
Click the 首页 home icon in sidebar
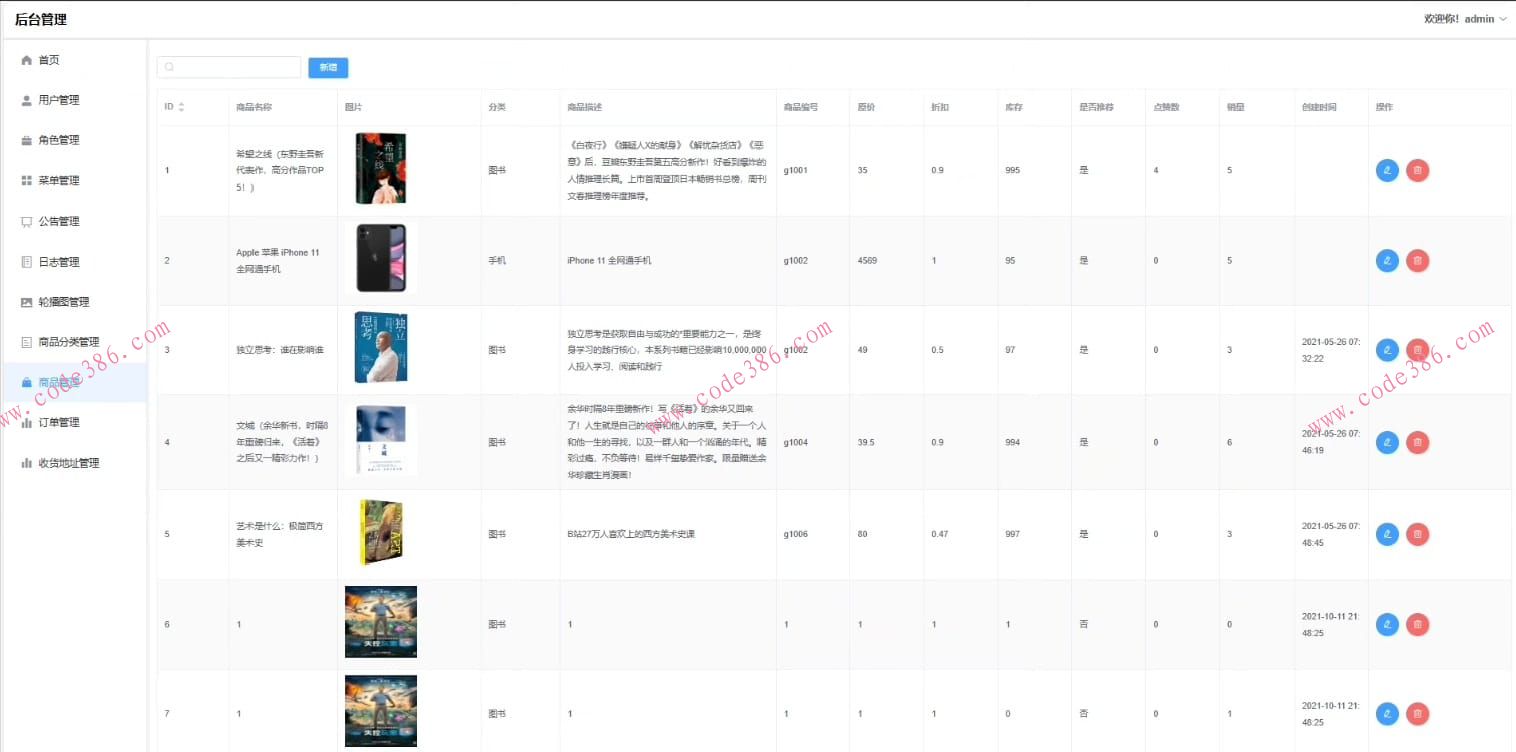[x=27, y=60]
